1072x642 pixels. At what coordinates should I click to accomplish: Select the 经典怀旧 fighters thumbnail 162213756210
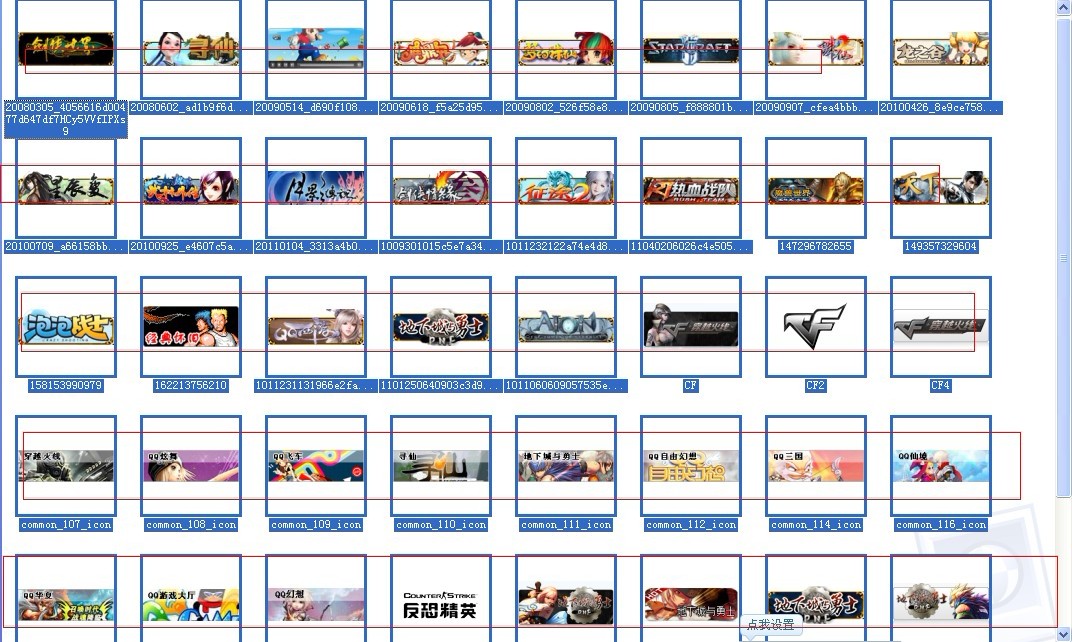191,327
